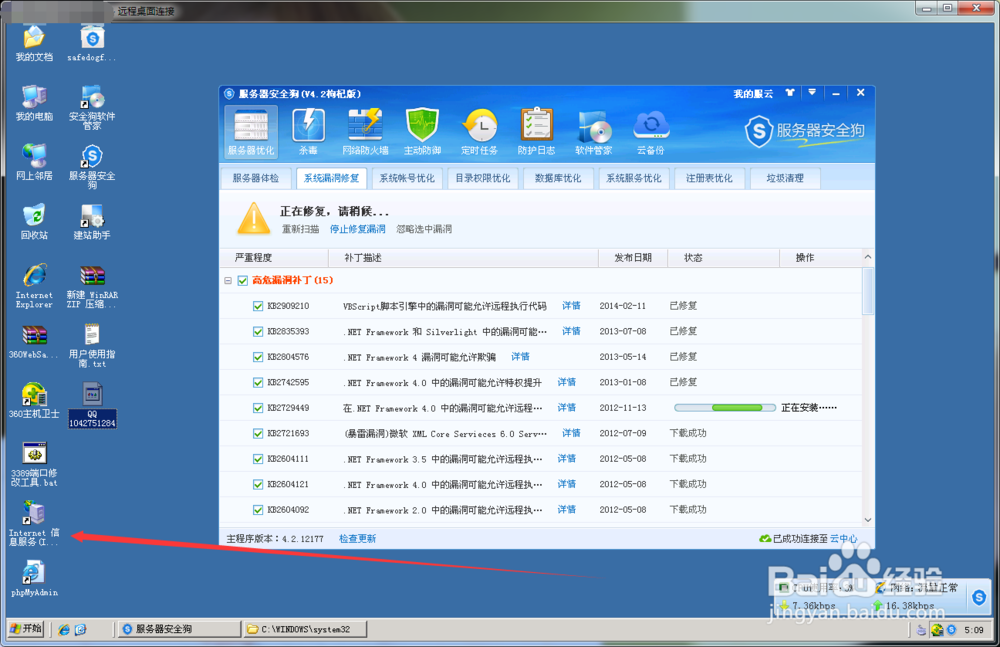This screenshot has width=1000, height=647.
Task: Uncheck patch KB2804576 checkbox
Action: [x=258, y=357]
